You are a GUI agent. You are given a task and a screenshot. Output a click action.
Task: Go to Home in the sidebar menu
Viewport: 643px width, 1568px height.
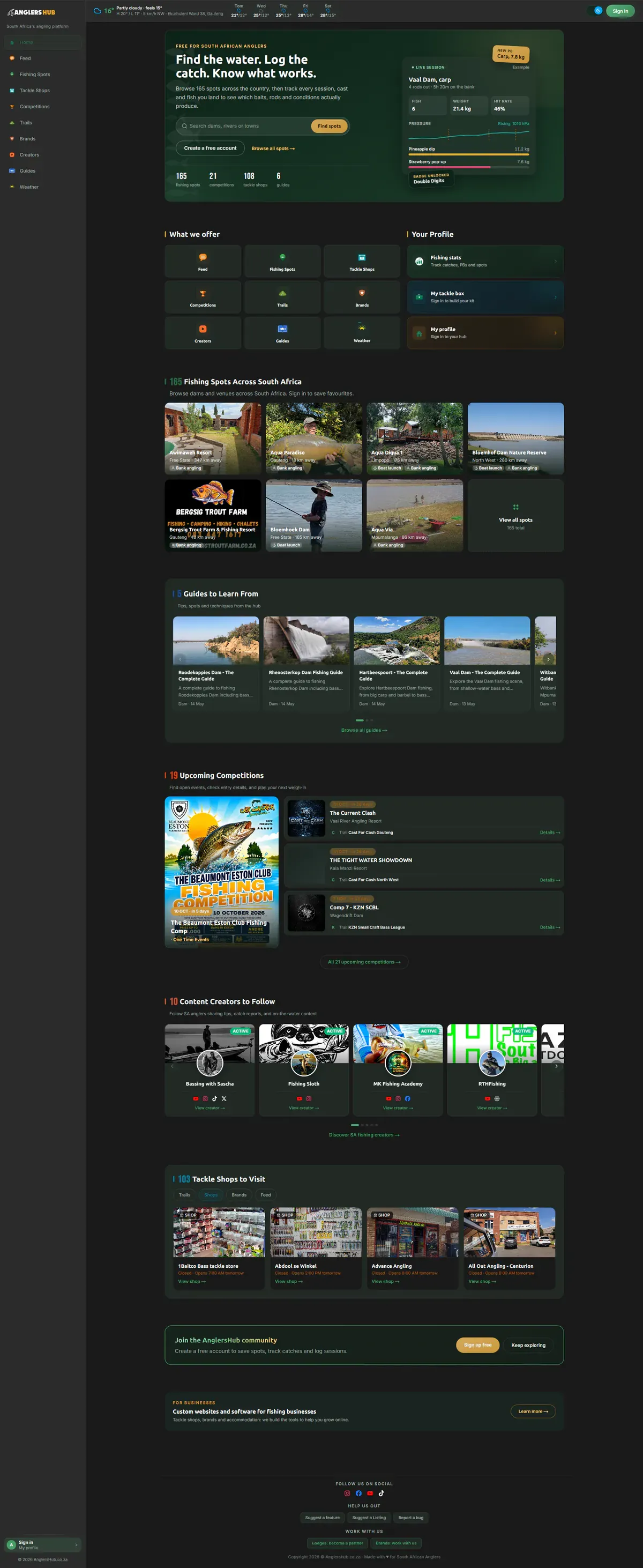coord(42,42)
